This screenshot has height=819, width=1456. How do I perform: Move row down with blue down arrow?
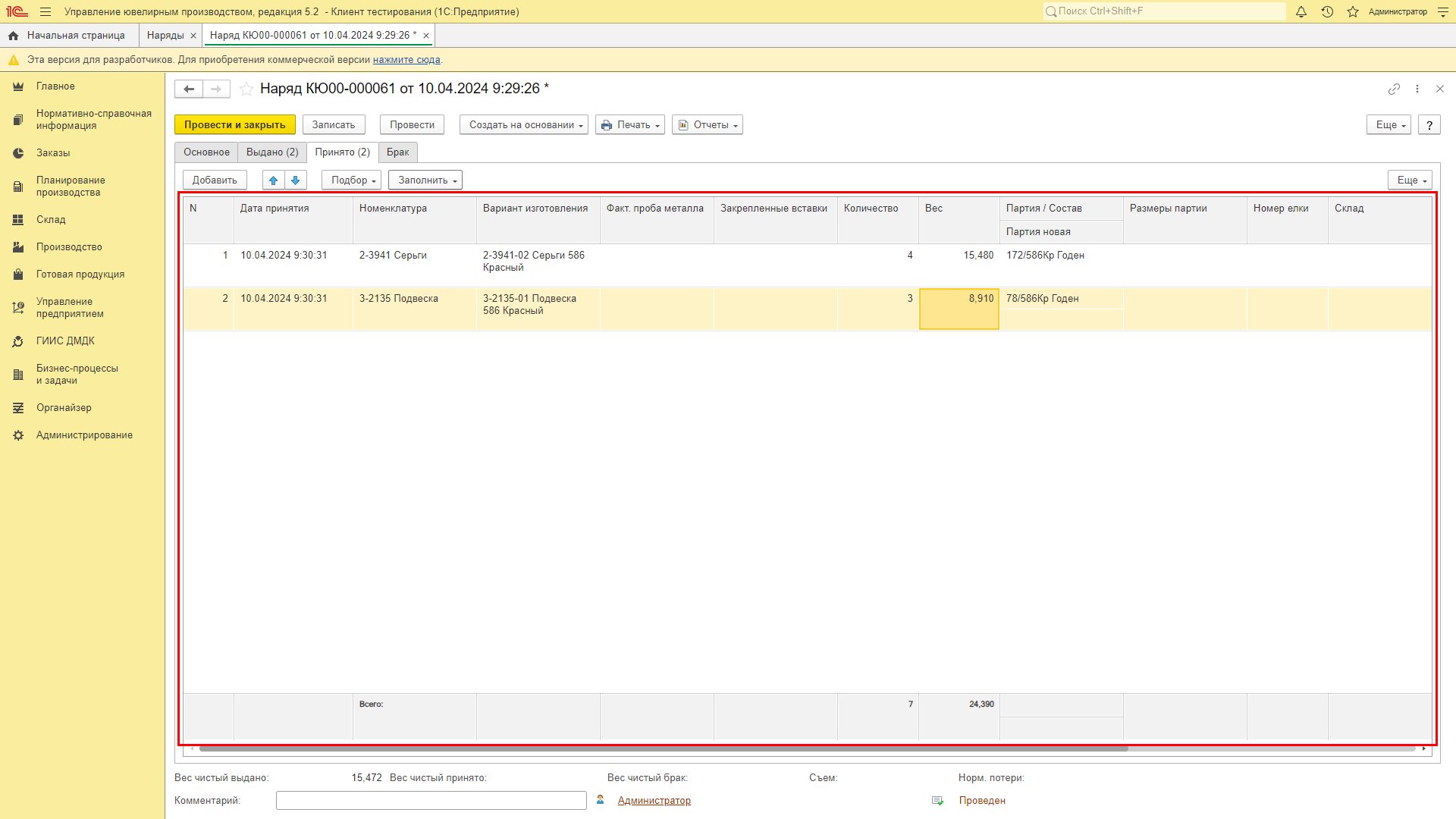(x=296, y=180)
